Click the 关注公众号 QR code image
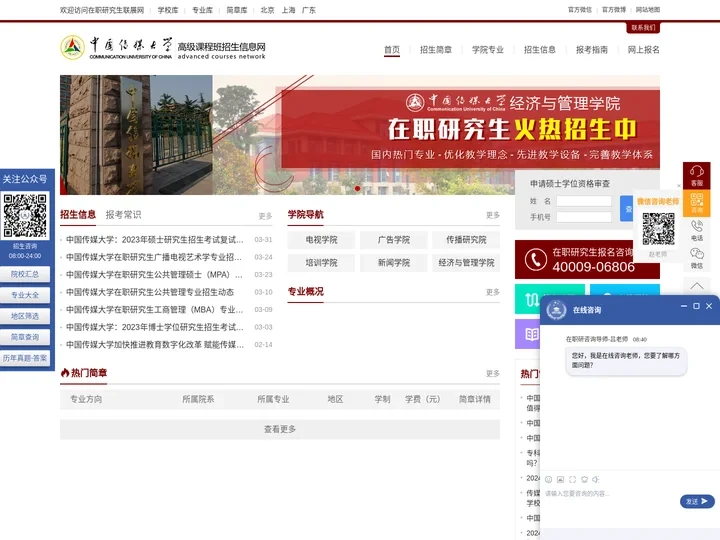 pos(25,215)
